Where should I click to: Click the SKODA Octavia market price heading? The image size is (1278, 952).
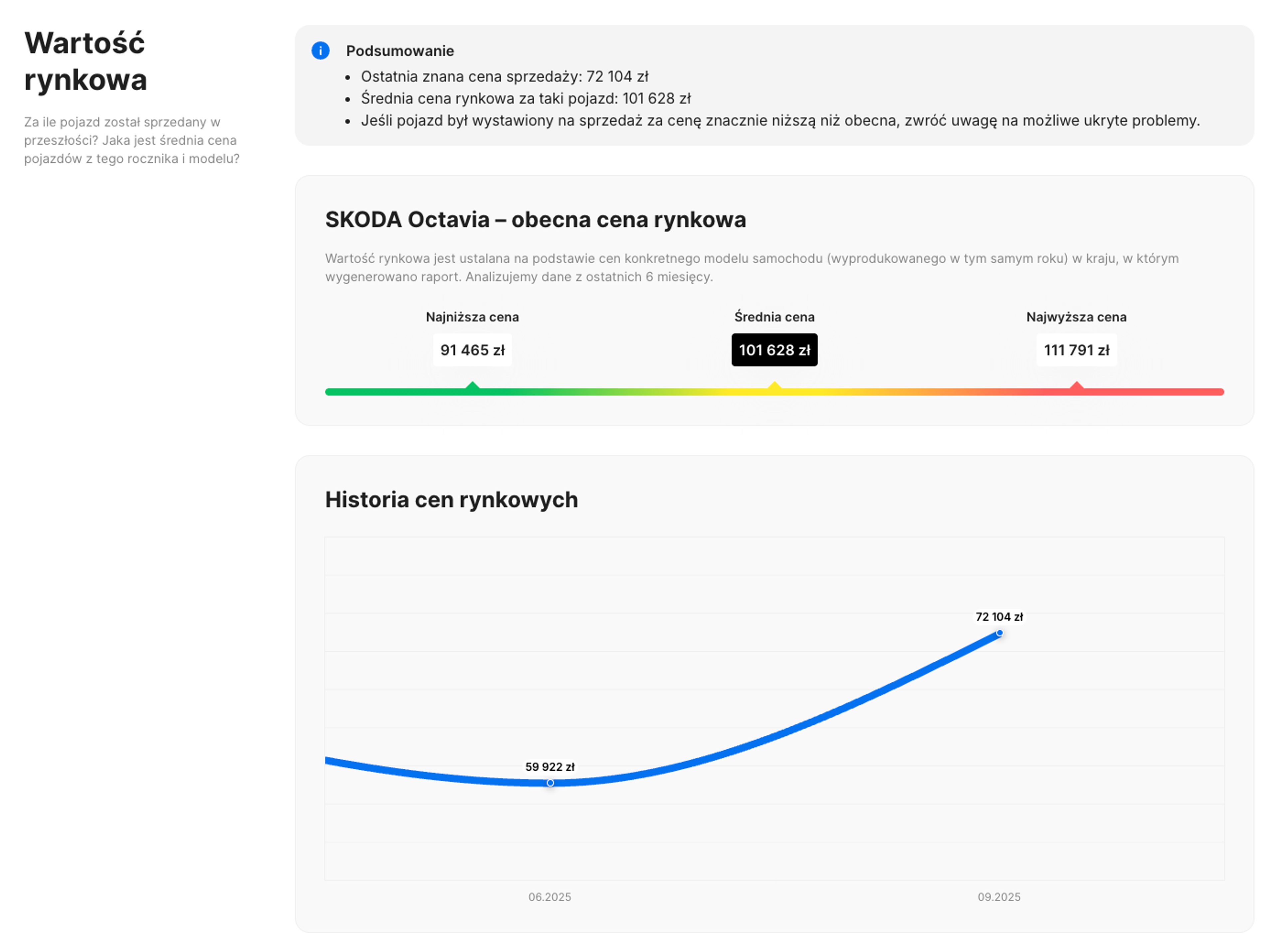point(535,220)
